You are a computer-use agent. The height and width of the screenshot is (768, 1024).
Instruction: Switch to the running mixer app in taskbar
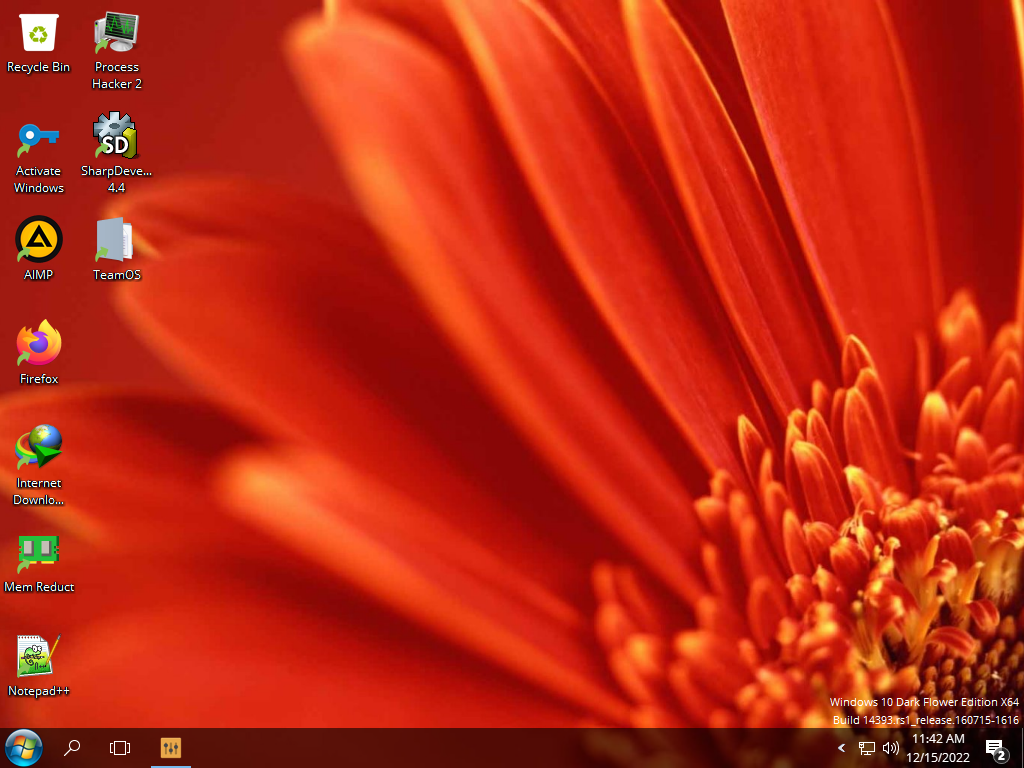[x=170, y=747]
